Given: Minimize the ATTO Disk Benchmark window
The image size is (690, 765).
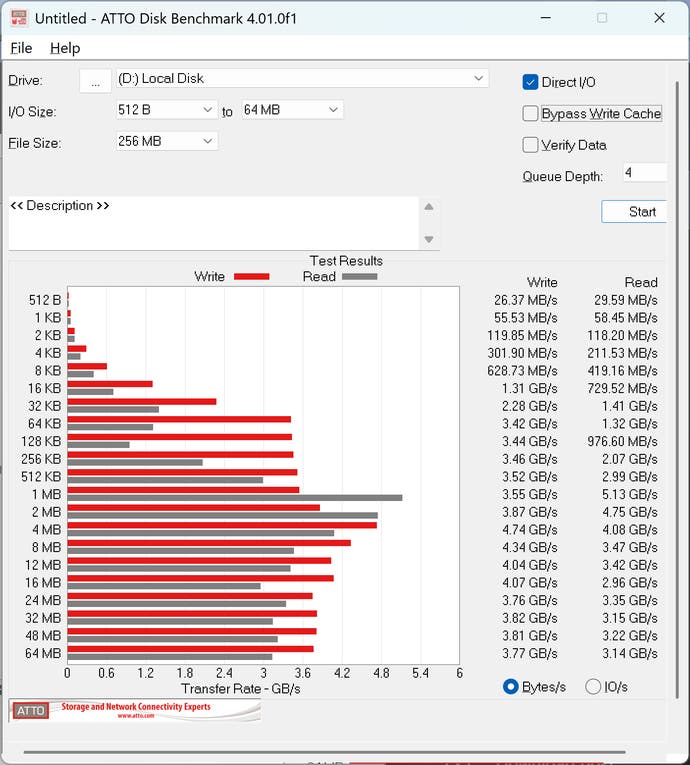Looking at the screenshot, I should tap(545, 18).
